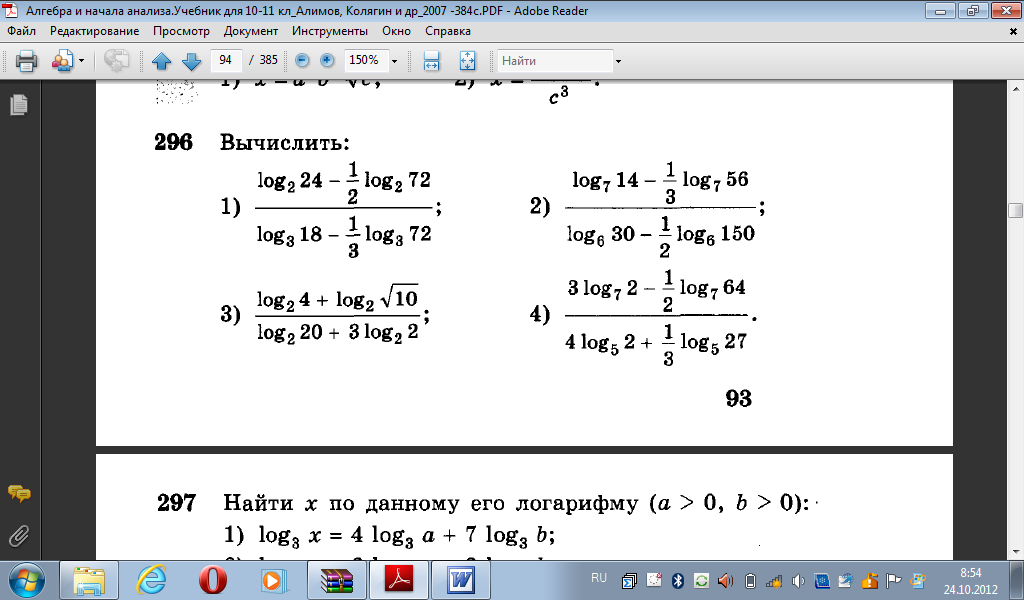Open the Справка menu
The image size is (1024, 600).
pyautogui.click(x=448, y=31)
